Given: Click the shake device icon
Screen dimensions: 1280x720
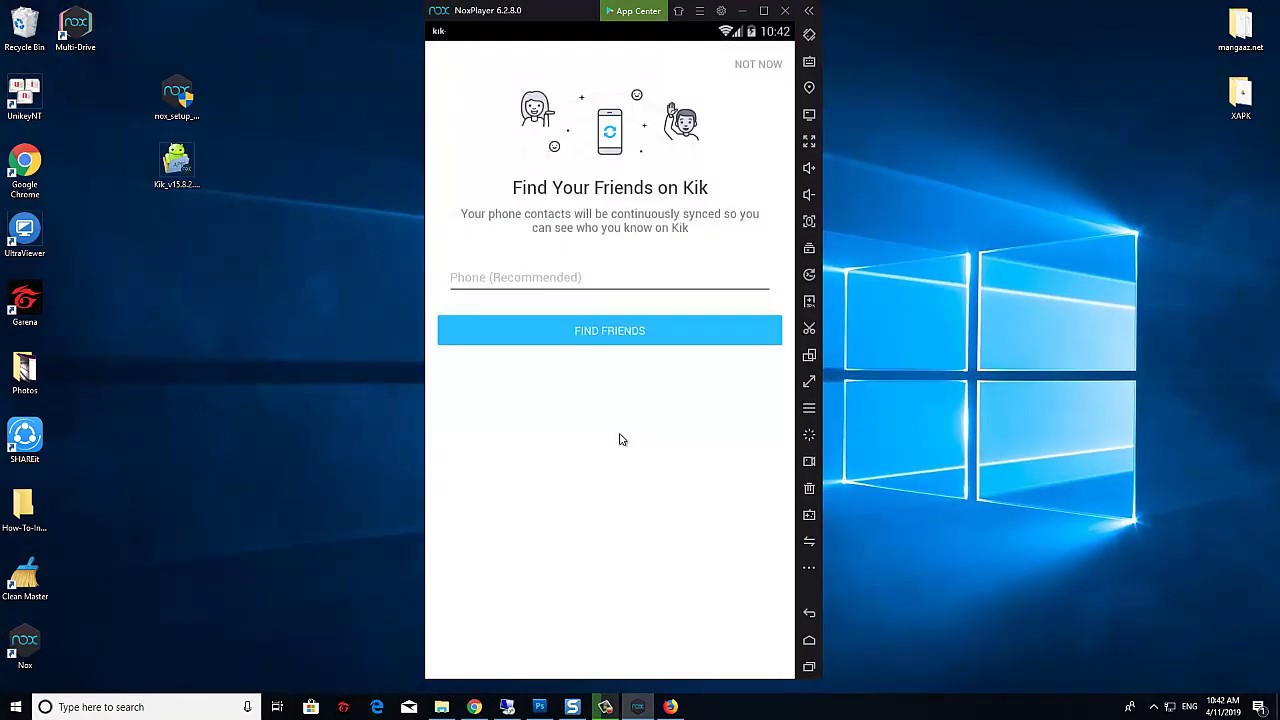Looking at the screenshot, I should (809, 435).
